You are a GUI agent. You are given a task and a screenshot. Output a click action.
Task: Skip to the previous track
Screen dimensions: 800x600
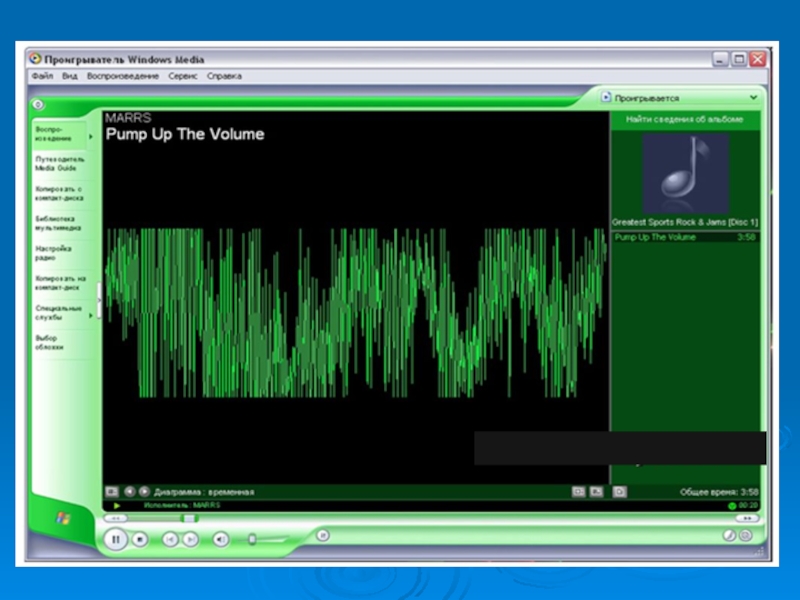169,539
